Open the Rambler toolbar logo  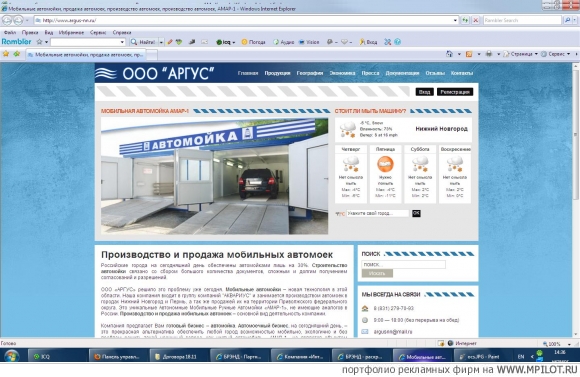[x=16, y=42]
